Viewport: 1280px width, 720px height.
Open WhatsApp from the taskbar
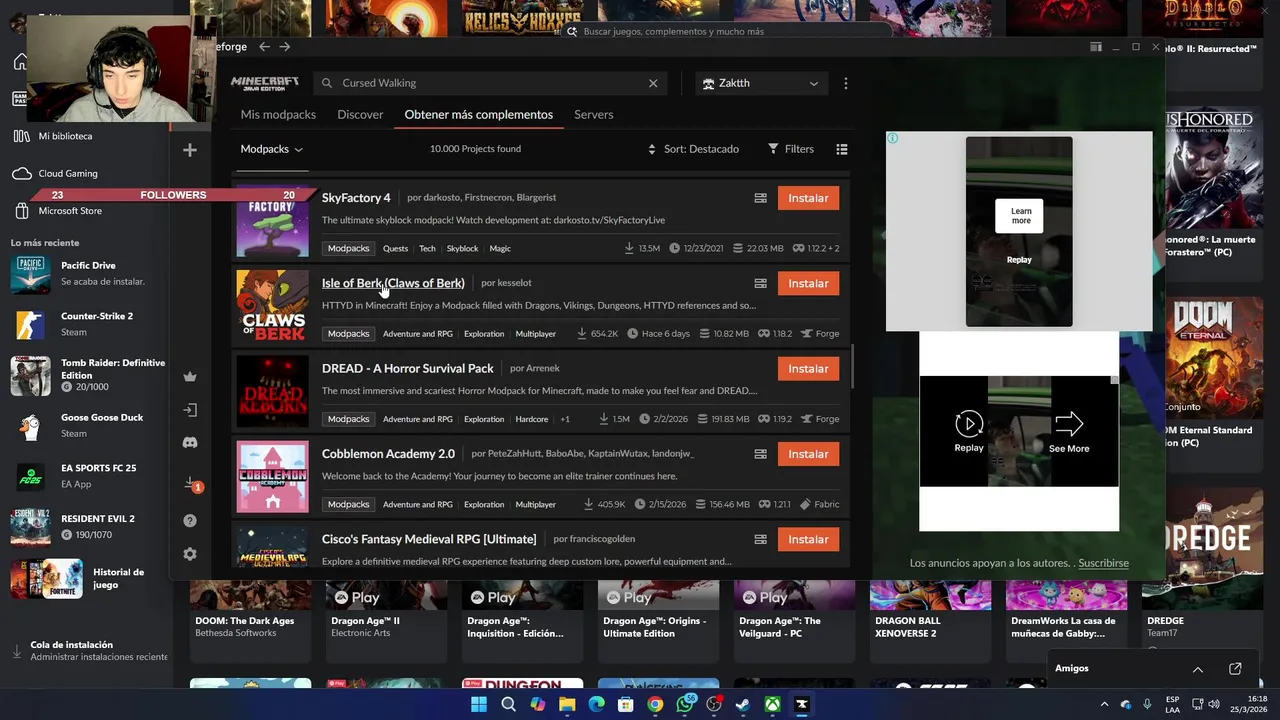685,704
